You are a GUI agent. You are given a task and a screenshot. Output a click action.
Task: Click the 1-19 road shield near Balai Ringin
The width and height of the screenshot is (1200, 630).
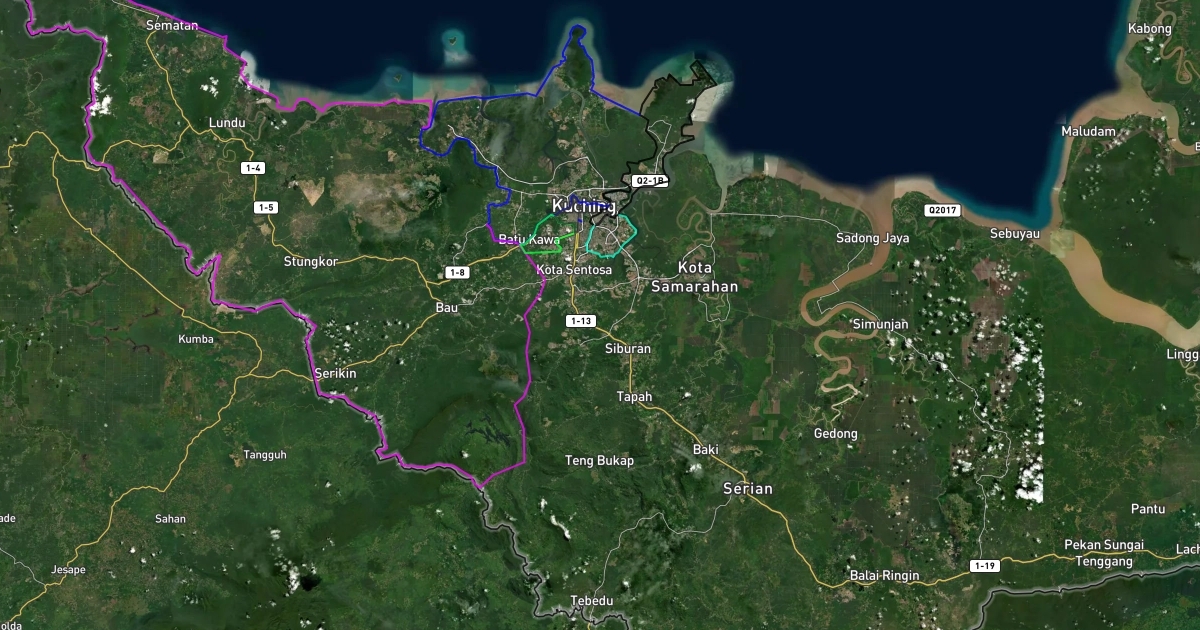[x=984, y=566]
